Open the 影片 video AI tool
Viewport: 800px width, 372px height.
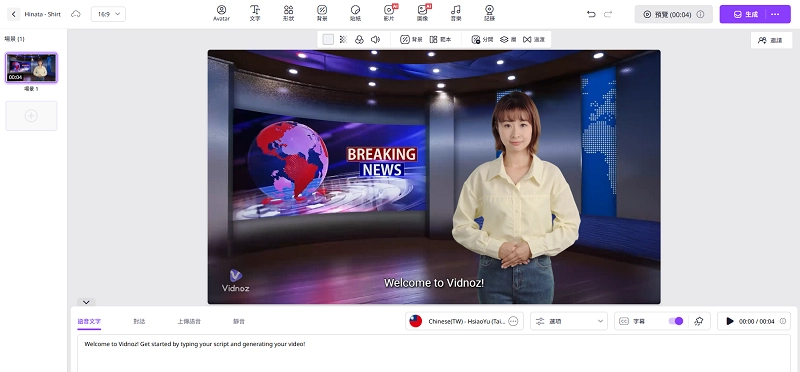(389, 13)
